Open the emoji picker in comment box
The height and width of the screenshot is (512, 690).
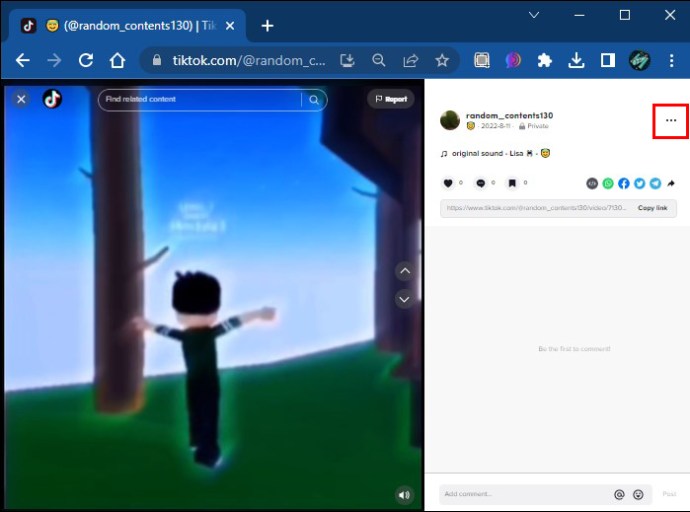pyautogui.click(x=638, y=495)
